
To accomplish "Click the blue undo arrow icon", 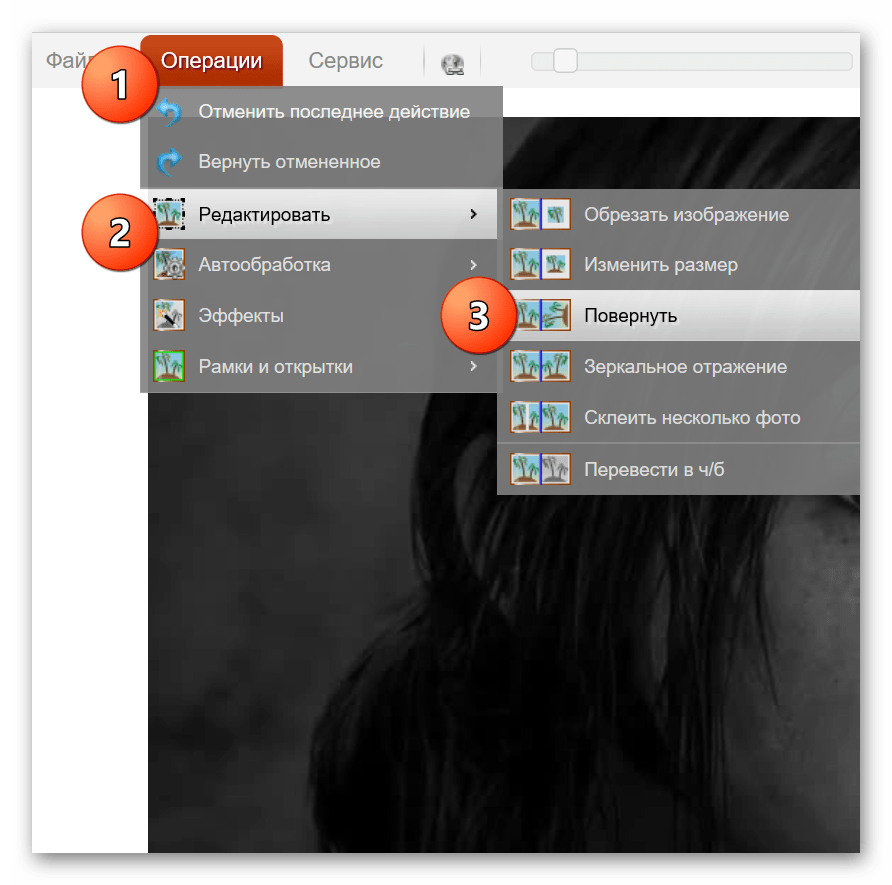I will pos(169,111).
